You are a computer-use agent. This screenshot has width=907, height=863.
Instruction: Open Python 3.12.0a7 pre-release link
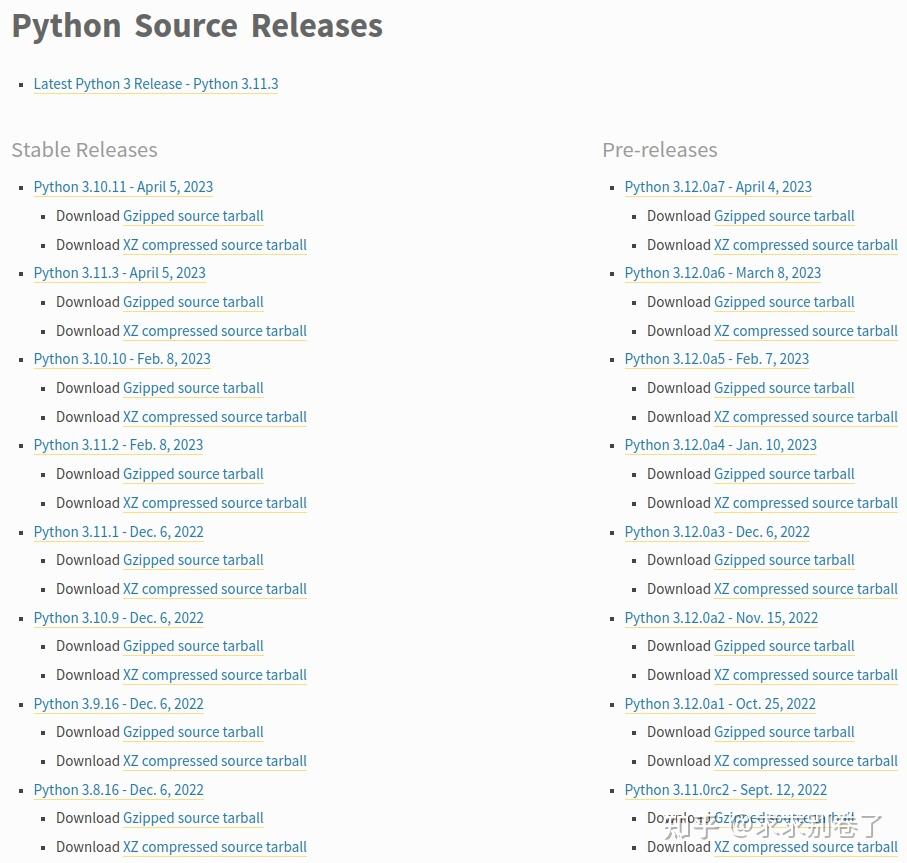click(718, 187)
